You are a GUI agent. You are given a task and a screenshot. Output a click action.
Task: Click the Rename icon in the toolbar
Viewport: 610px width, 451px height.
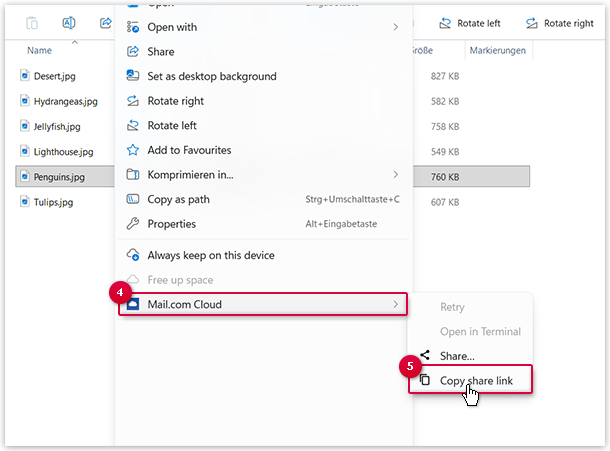pyautogui.click(x=69, y=23)
